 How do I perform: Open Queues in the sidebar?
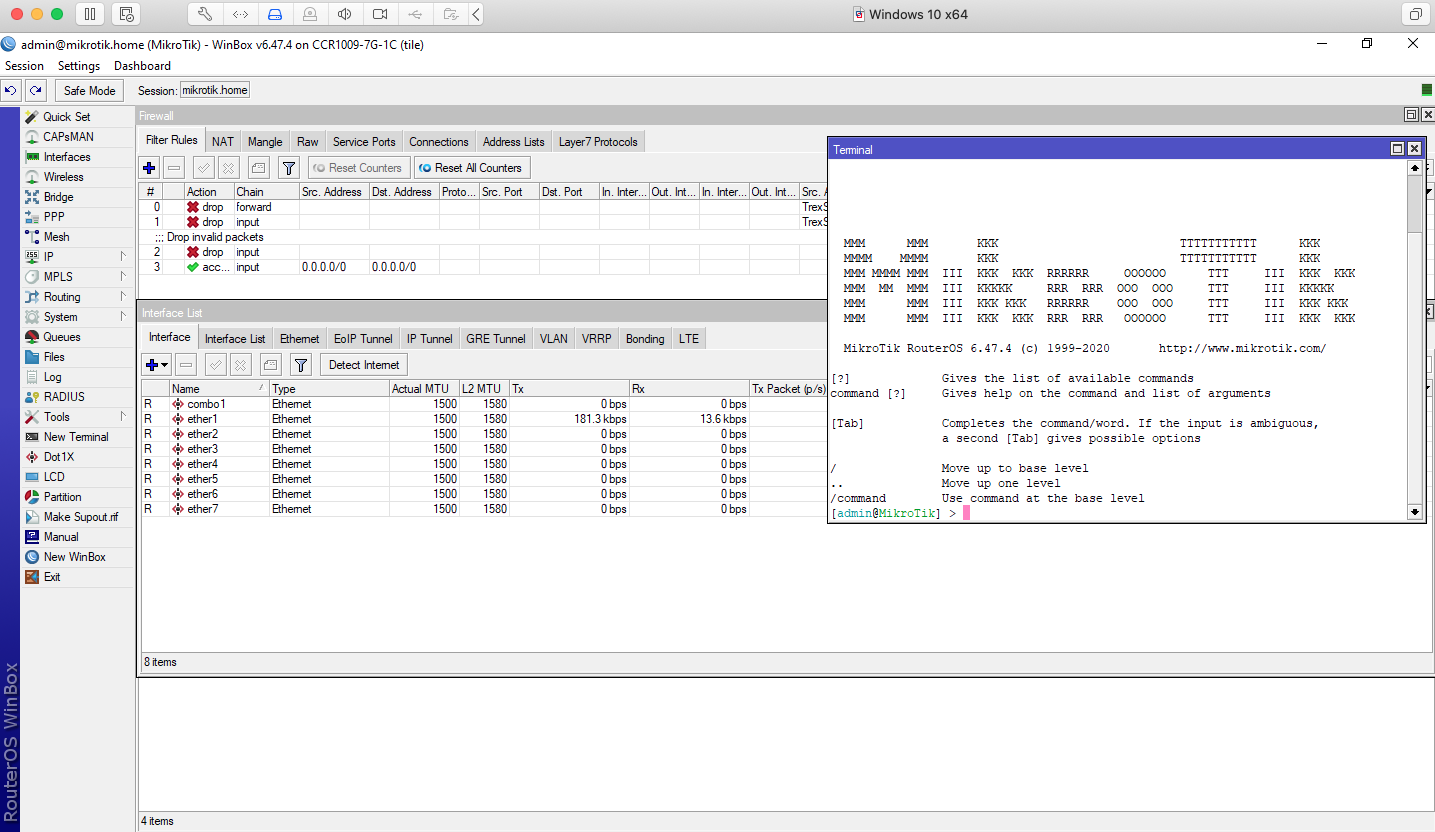click(62, 337)
